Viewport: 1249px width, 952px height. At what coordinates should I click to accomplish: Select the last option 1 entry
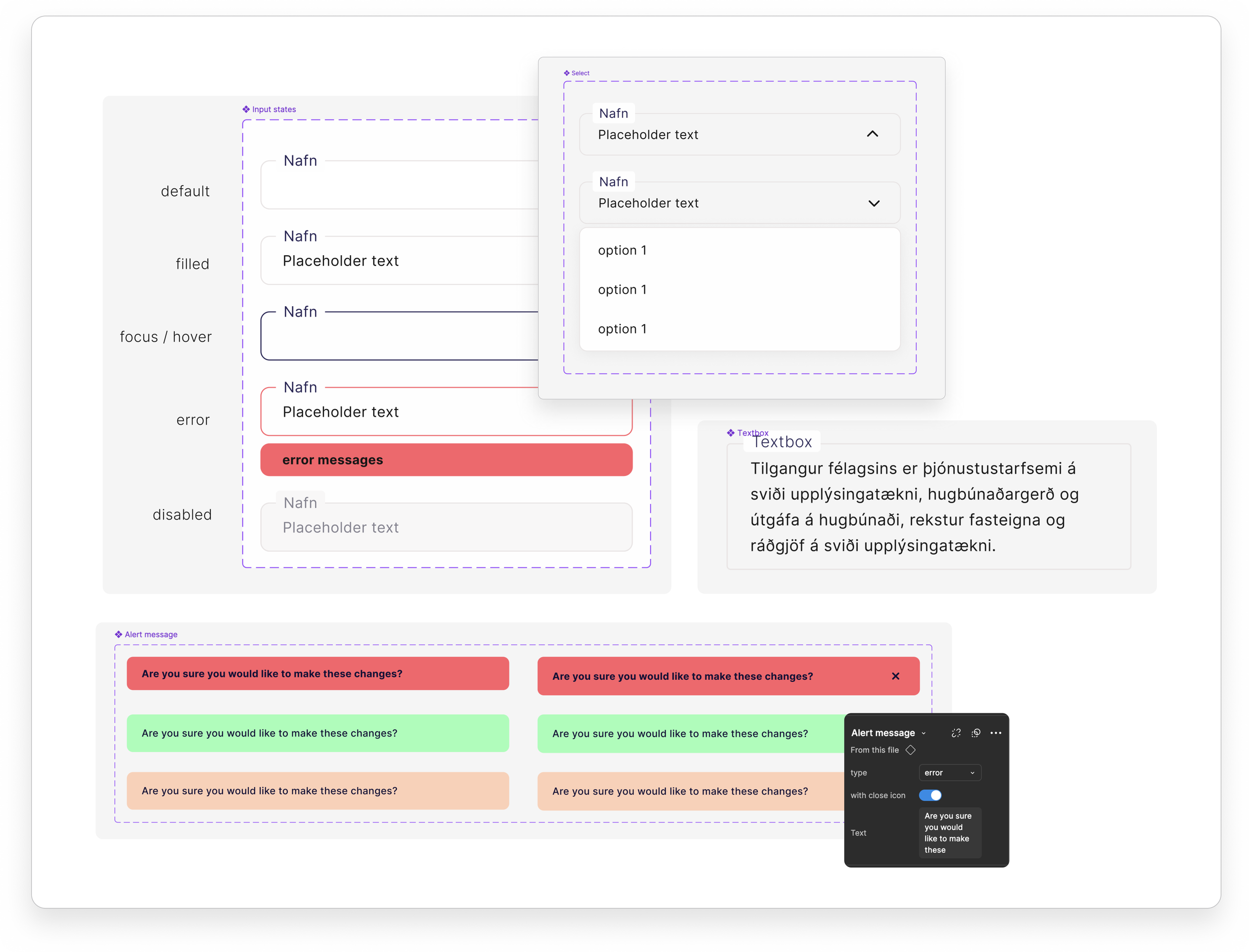[x=622, y=329]
